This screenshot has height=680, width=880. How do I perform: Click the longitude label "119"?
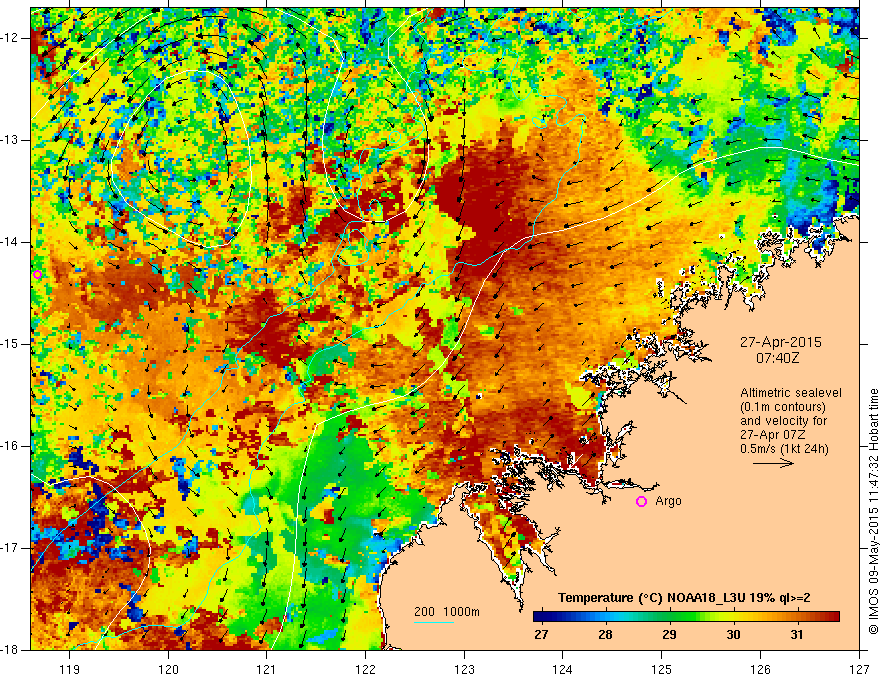(x=70, y=669)
